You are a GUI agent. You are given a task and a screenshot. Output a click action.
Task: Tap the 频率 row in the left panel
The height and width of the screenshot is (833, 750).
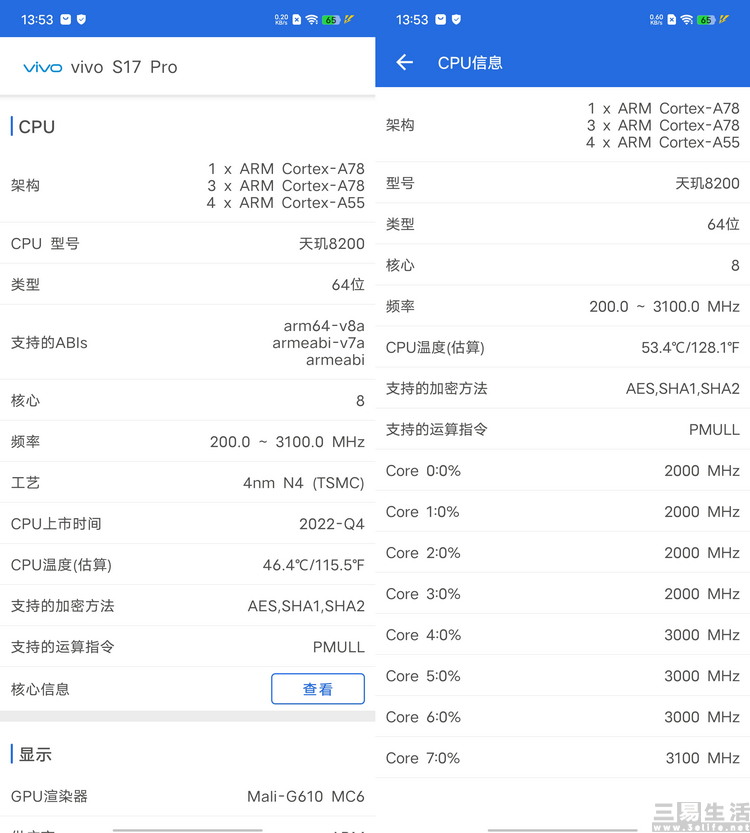188,441
